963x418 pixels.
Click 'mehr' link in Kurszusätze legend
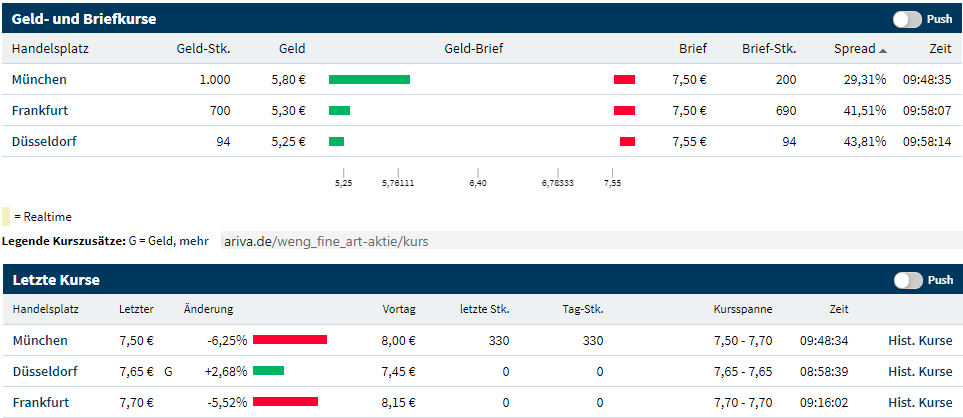pyautogui.click(x=196, y=241)
